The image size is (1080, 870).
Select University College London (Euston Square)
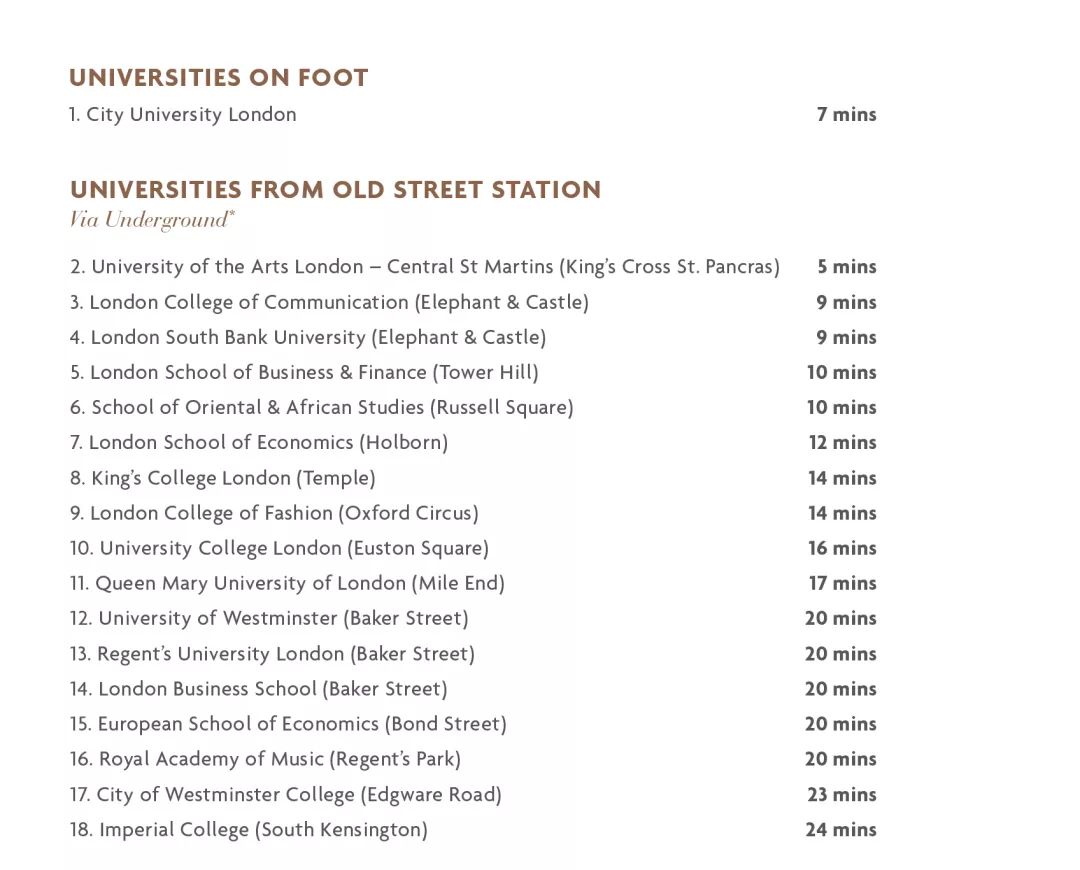(279, 548)
